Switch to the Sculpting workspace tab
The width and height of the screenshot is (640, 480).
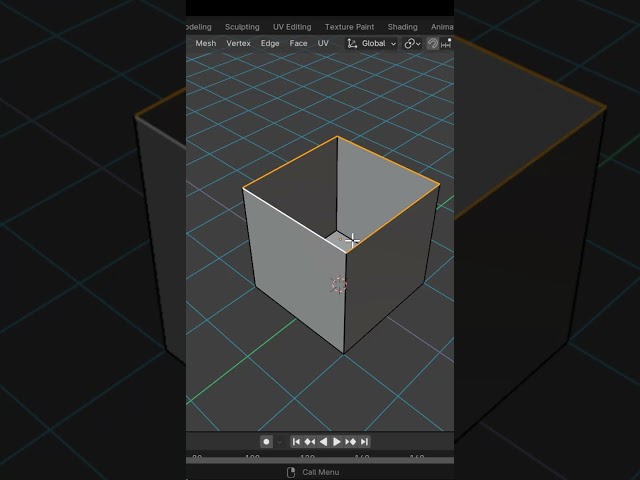(242, 27)
